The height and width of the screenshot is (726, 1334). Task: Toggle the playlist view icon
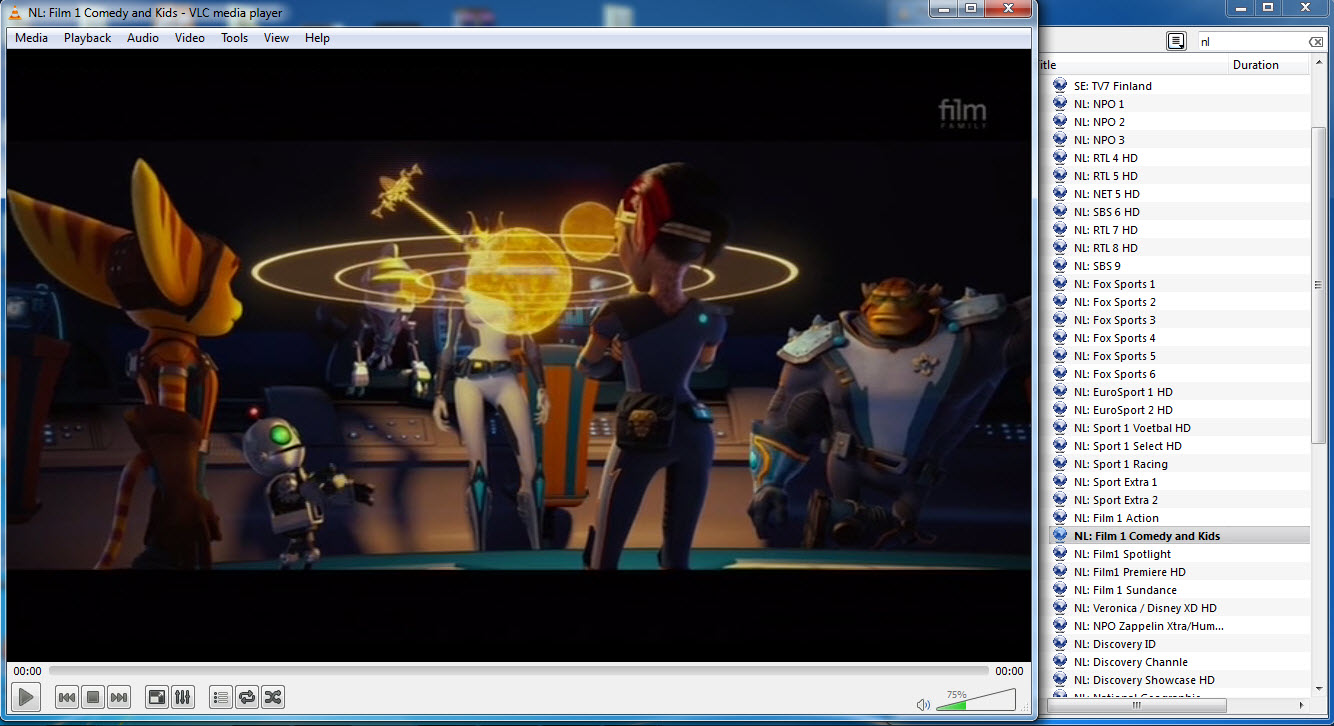coord(221,697)
